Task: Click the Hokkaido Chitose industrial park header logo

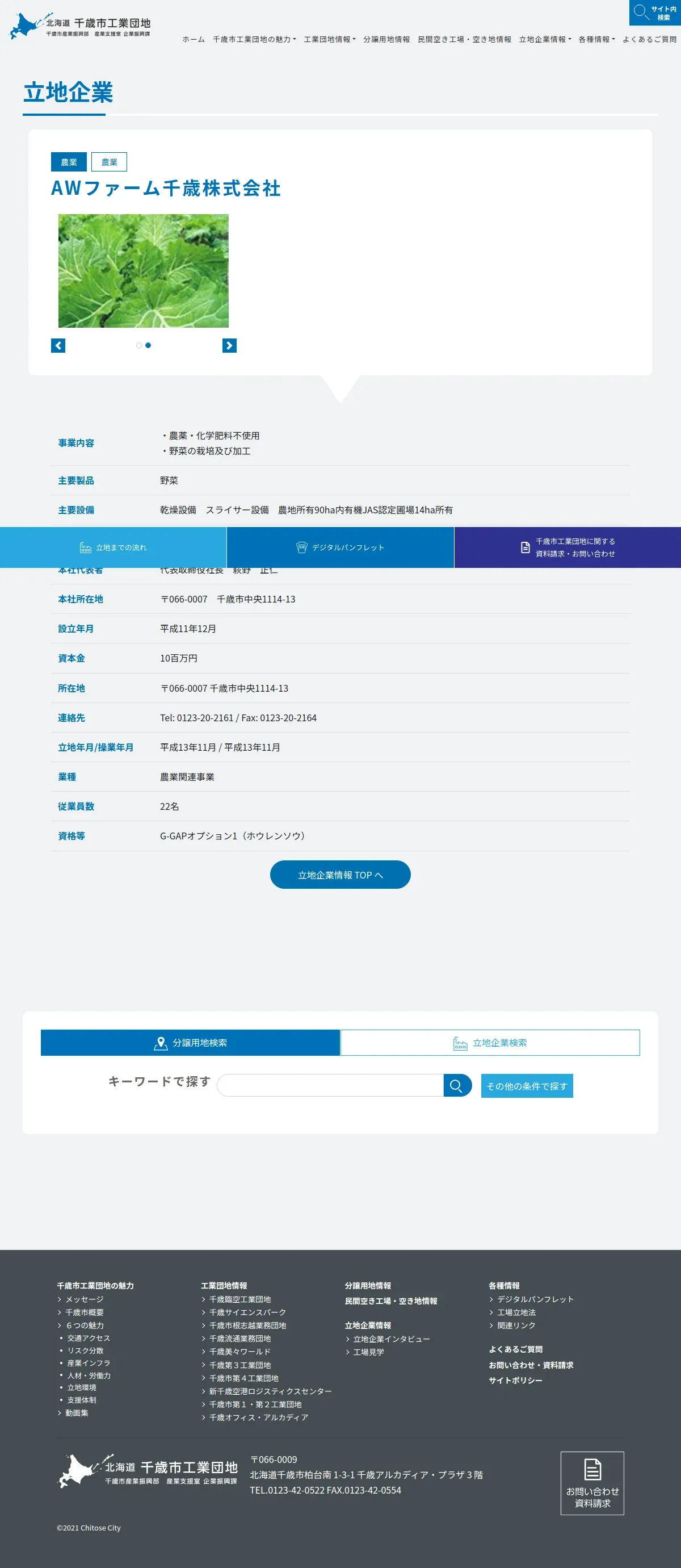Action: 79,27
